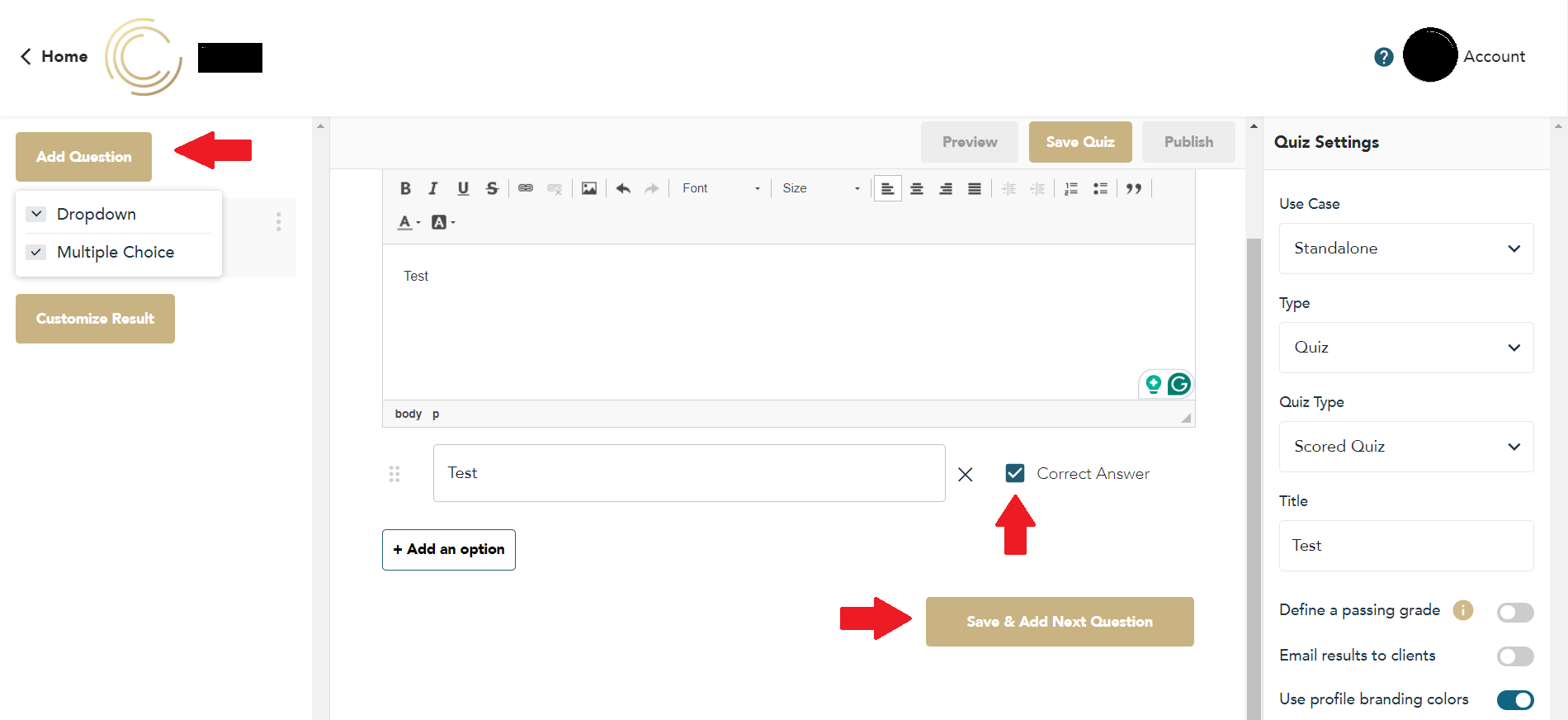Toggle bold formatting in editor toolbar
Screen dimensions: 1568x720
click(x=405, y=188)
